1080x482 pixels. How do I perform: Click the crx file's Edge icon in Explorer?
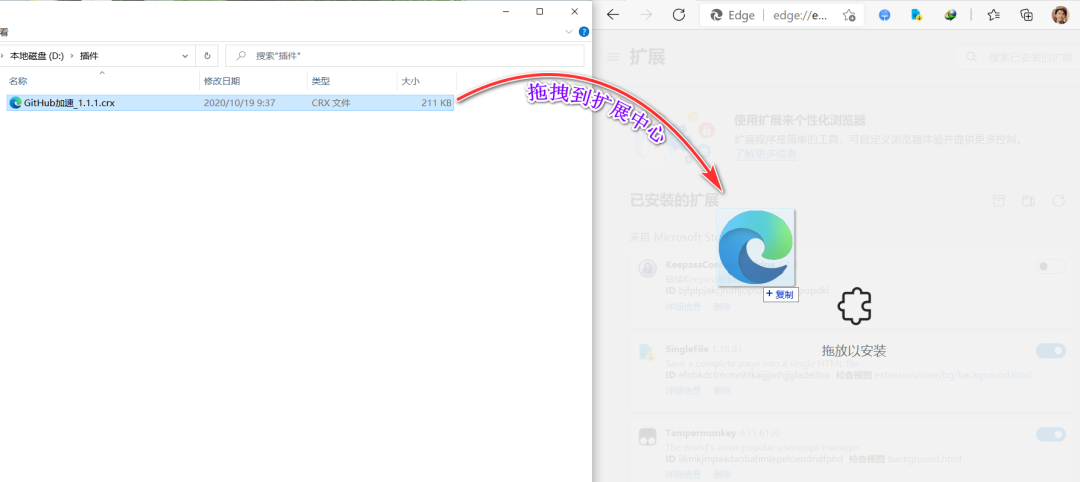coord(16,103)
